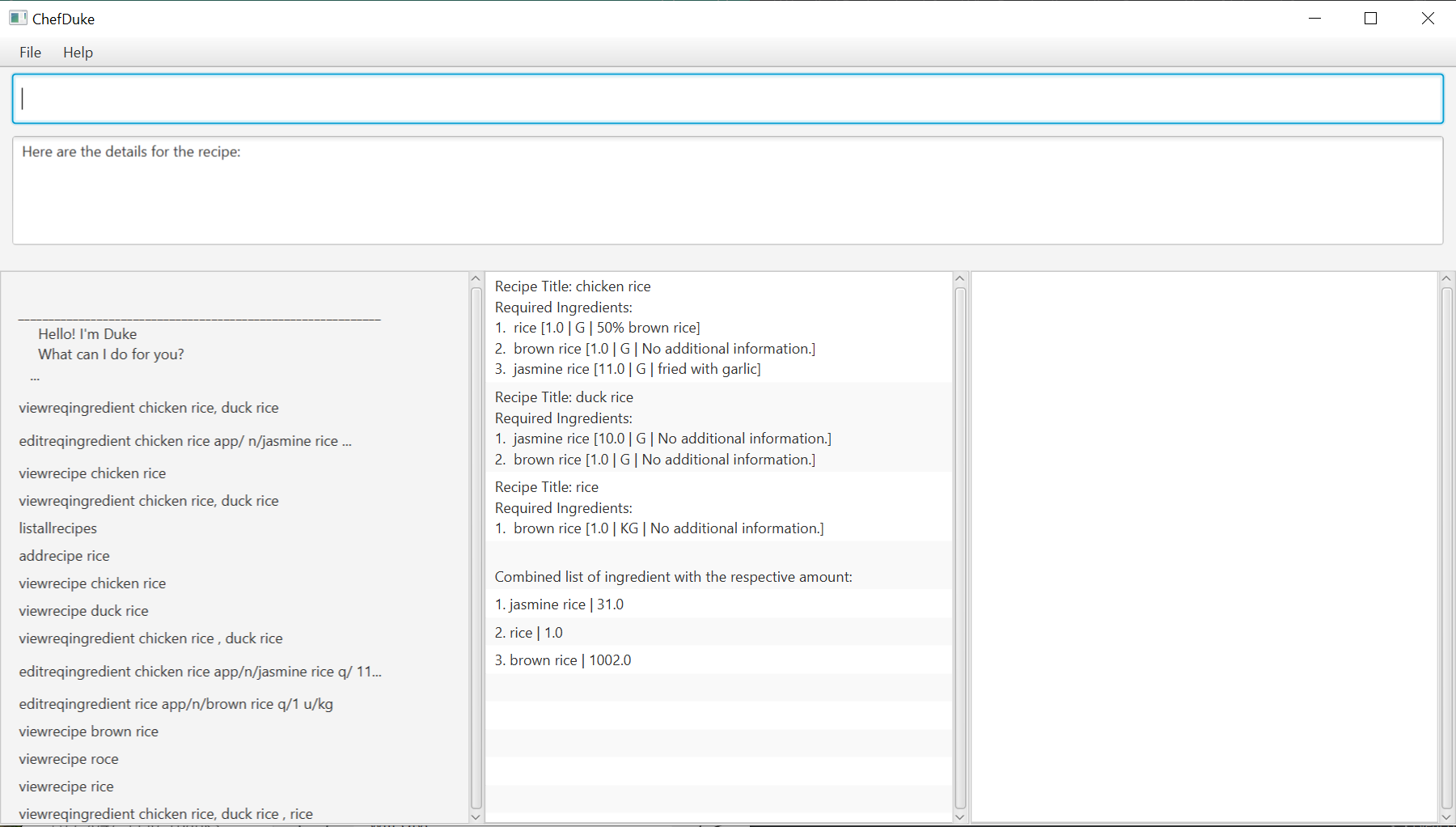The height and width of the screenshot is (827, 1456).
Task: Click up arrow of right empty panel scrollbar
Action: 1446,278
